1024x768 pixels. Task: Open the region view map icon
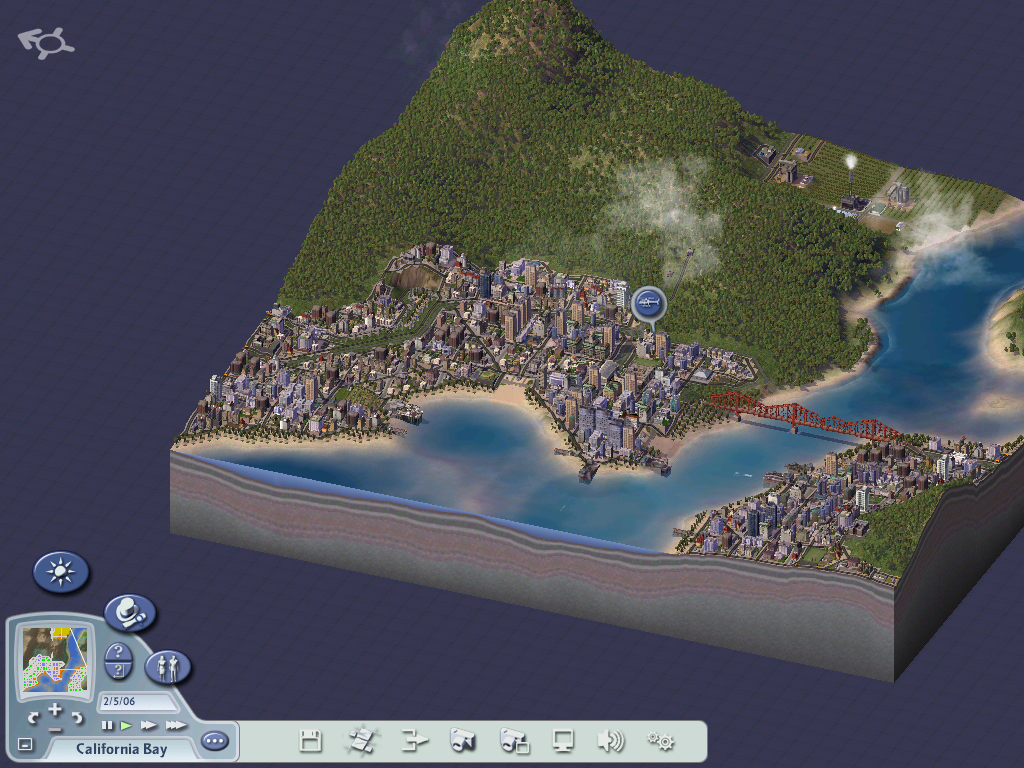(x=360, y=741)
